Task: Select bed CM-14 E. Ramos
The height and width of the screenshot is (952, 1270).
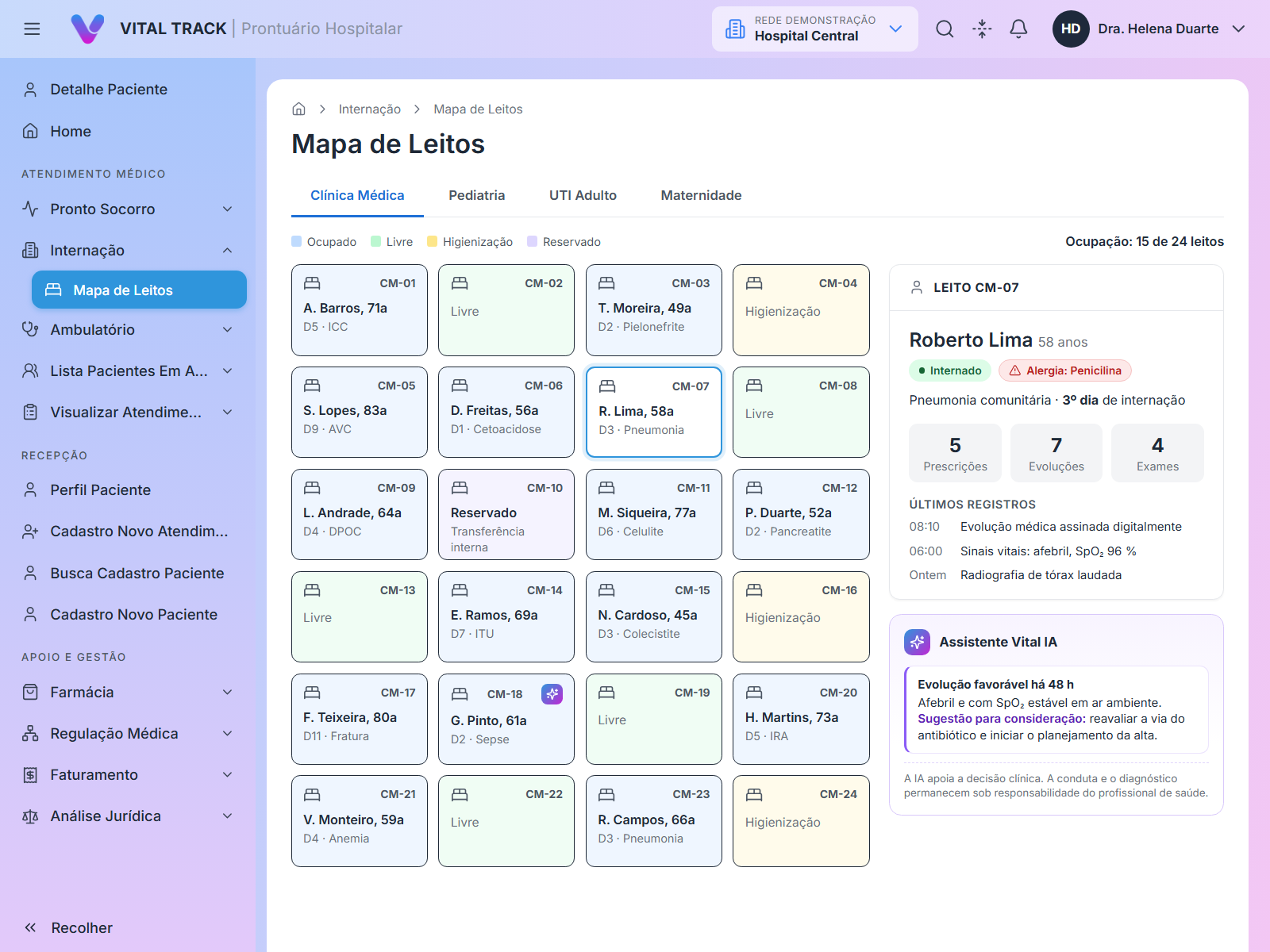Action: tap(506, 617)
